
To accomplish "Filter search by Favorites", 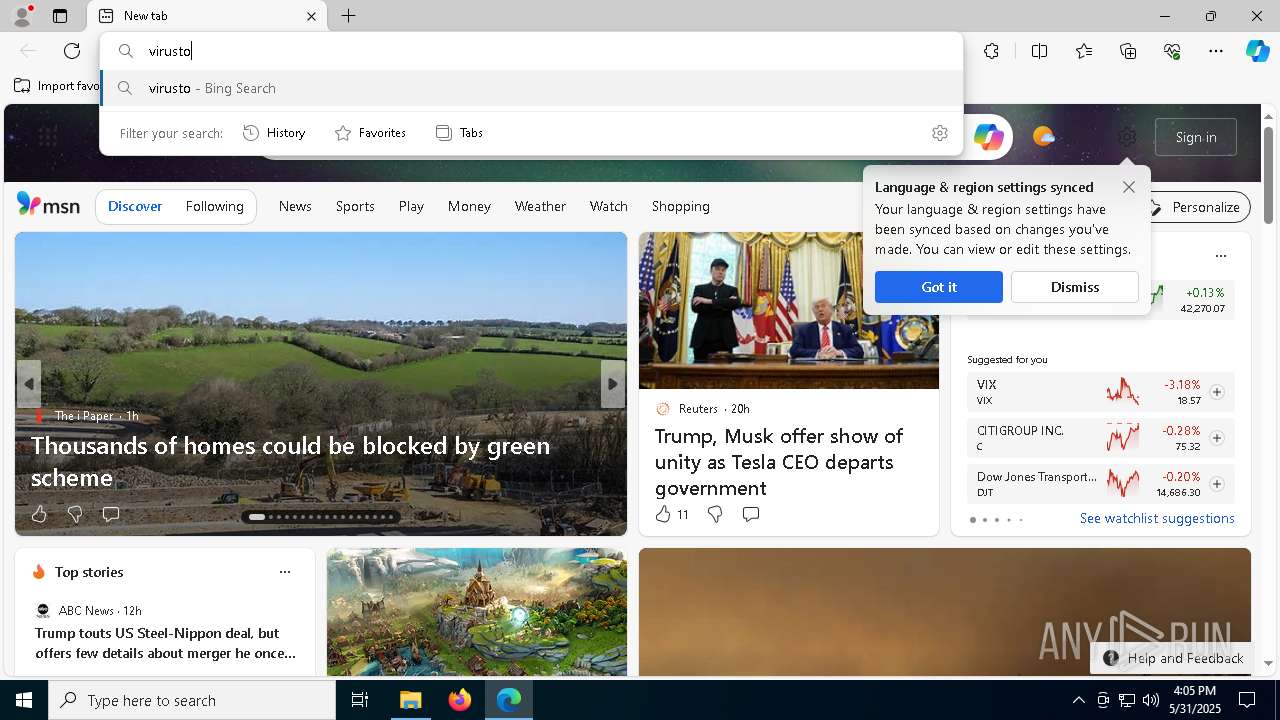I will pyautogui.click(x=370, y=133).
